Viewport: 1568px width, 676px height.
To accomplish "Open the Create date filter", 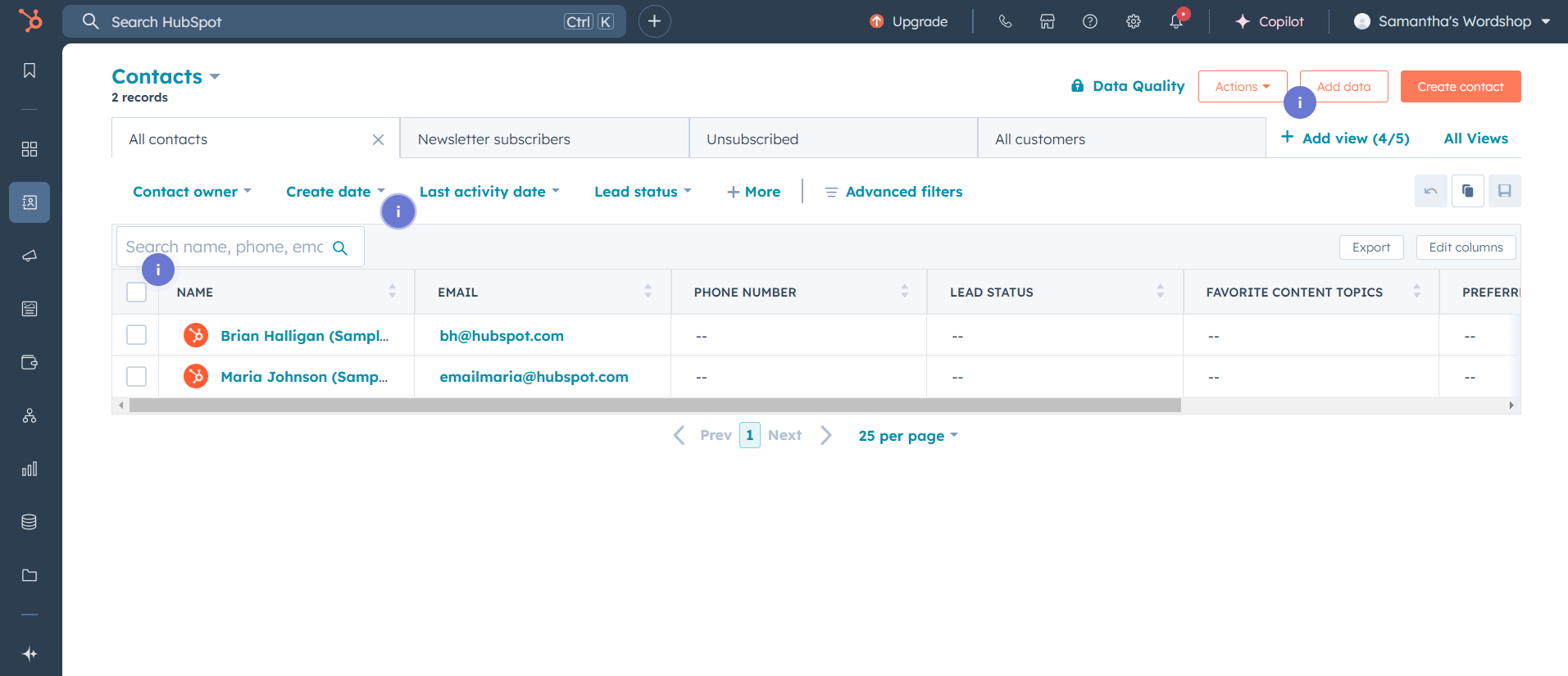I will click(x=335, y=192).
